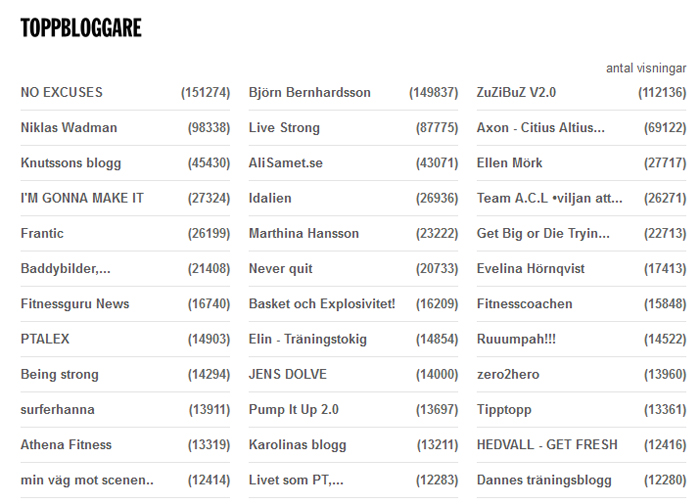700x504 pixels.
Task: Open Basket och Explosivitet! blog
Action: pyautogui.click(x=322, y=304)
